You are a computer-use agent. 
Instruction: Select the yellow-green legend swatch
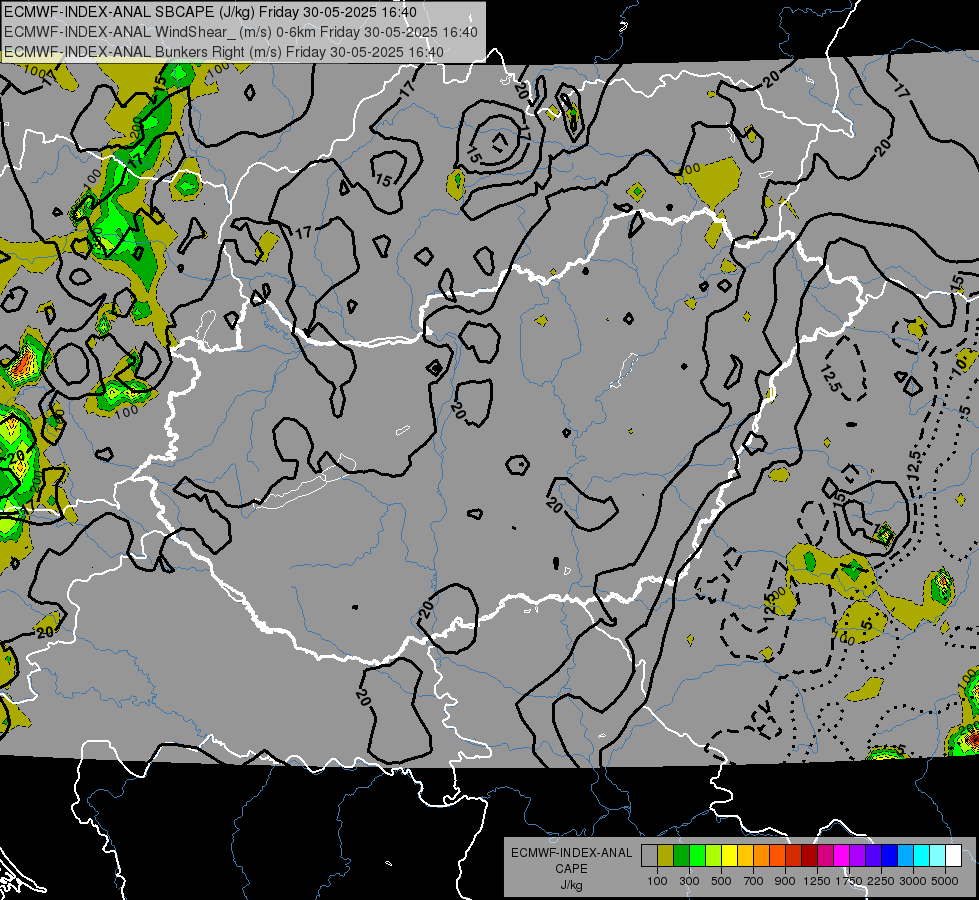(x=714, y=855)
